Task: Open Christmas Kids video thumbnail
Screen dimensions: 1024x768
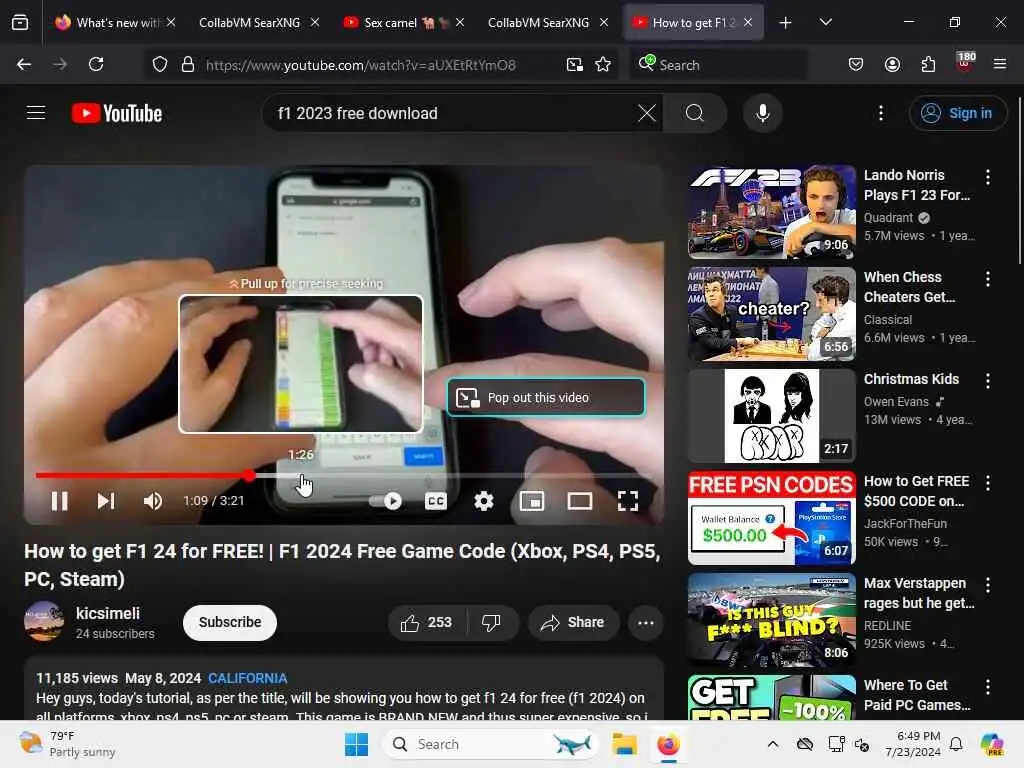Action: click(x=771, y=415)
